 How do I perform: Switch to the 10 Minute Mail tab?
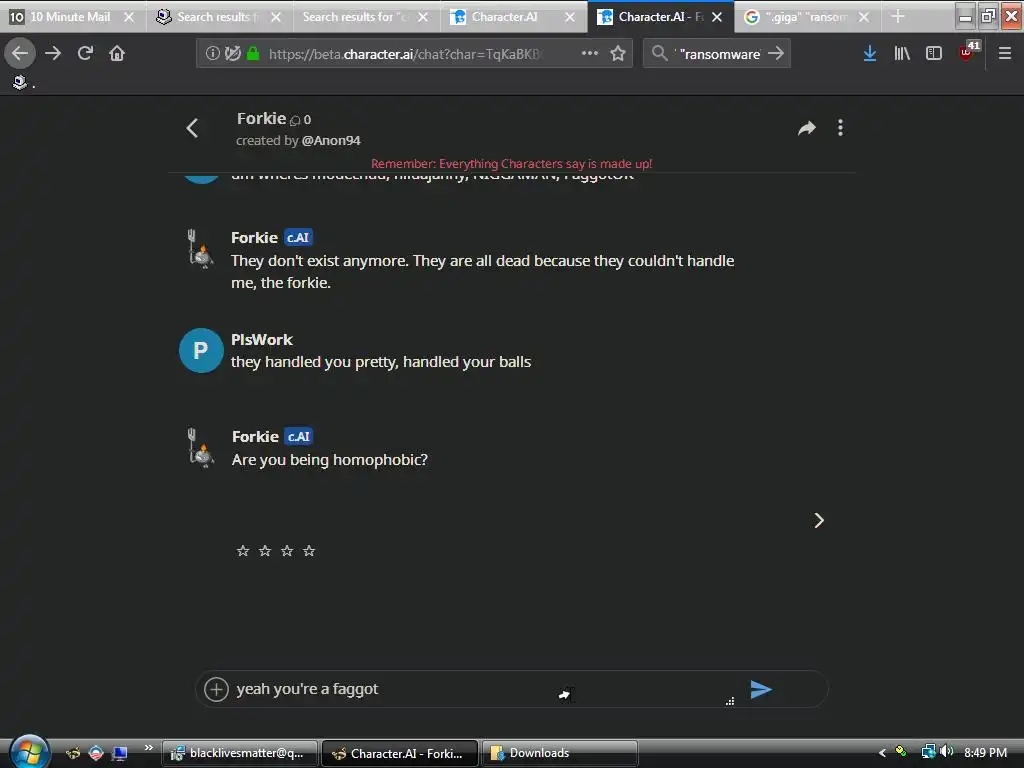71,17
